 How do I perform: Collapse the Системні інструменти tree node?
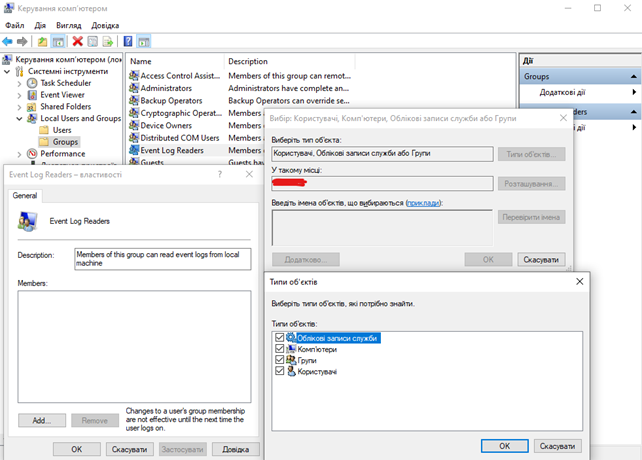tap(8, 72)
